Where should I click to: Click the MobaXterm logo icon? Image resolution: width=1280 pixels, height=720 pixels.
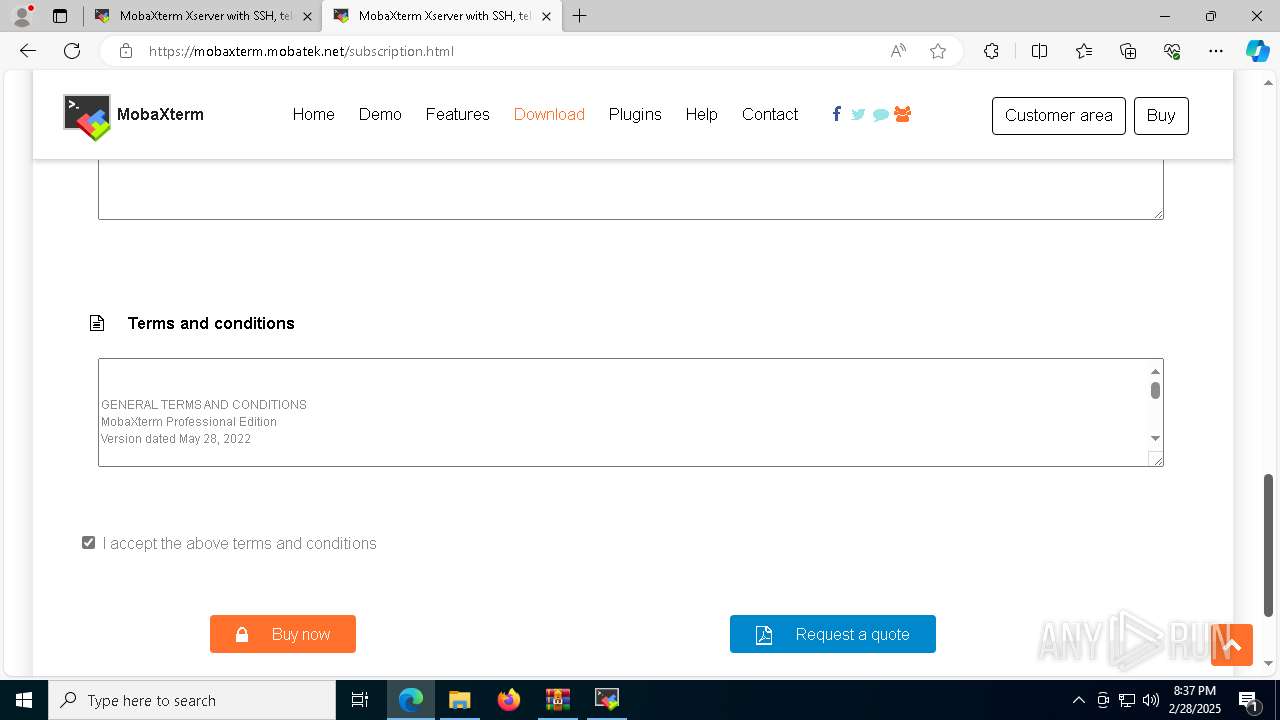pyautogui.click(x=87, y=117)
